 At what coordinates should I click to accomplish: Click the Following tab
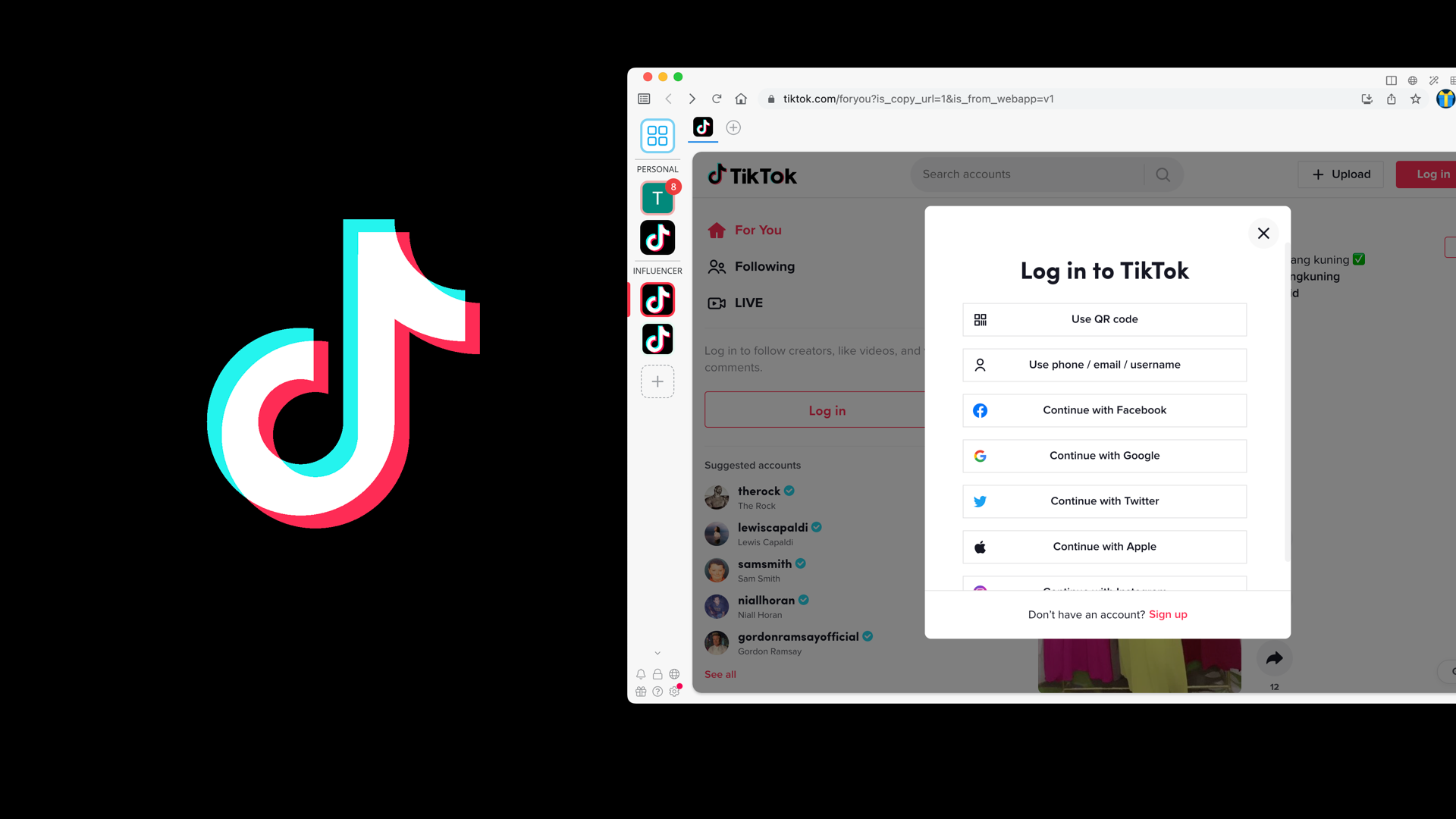pos(765,266)
